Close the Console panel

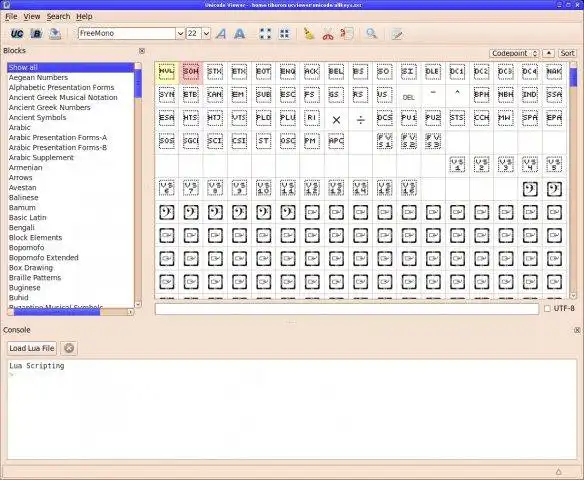coord(577,330)
